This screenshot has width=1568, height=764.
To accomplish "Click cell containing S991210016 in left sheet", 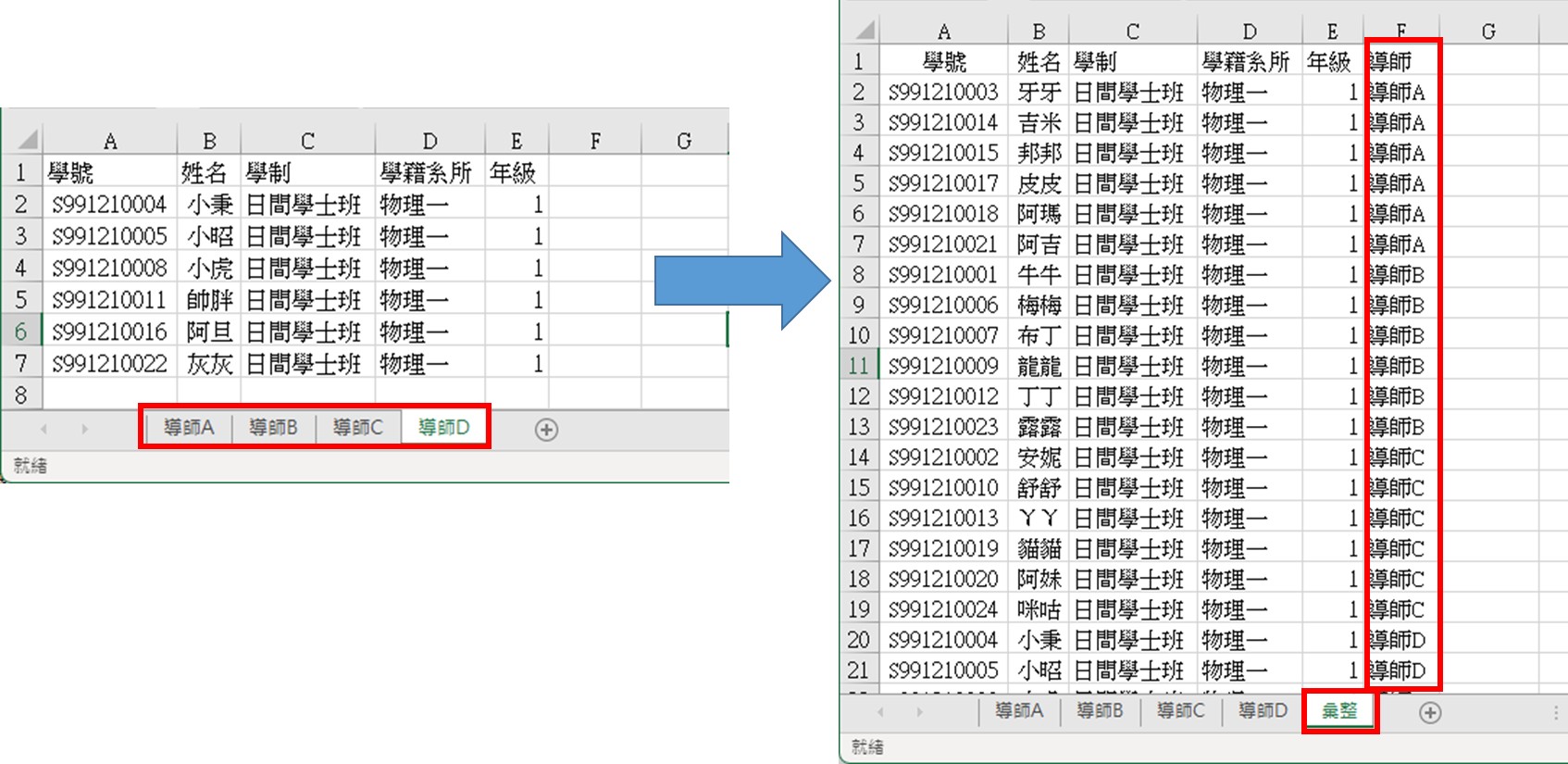I will tap(109, 332).
